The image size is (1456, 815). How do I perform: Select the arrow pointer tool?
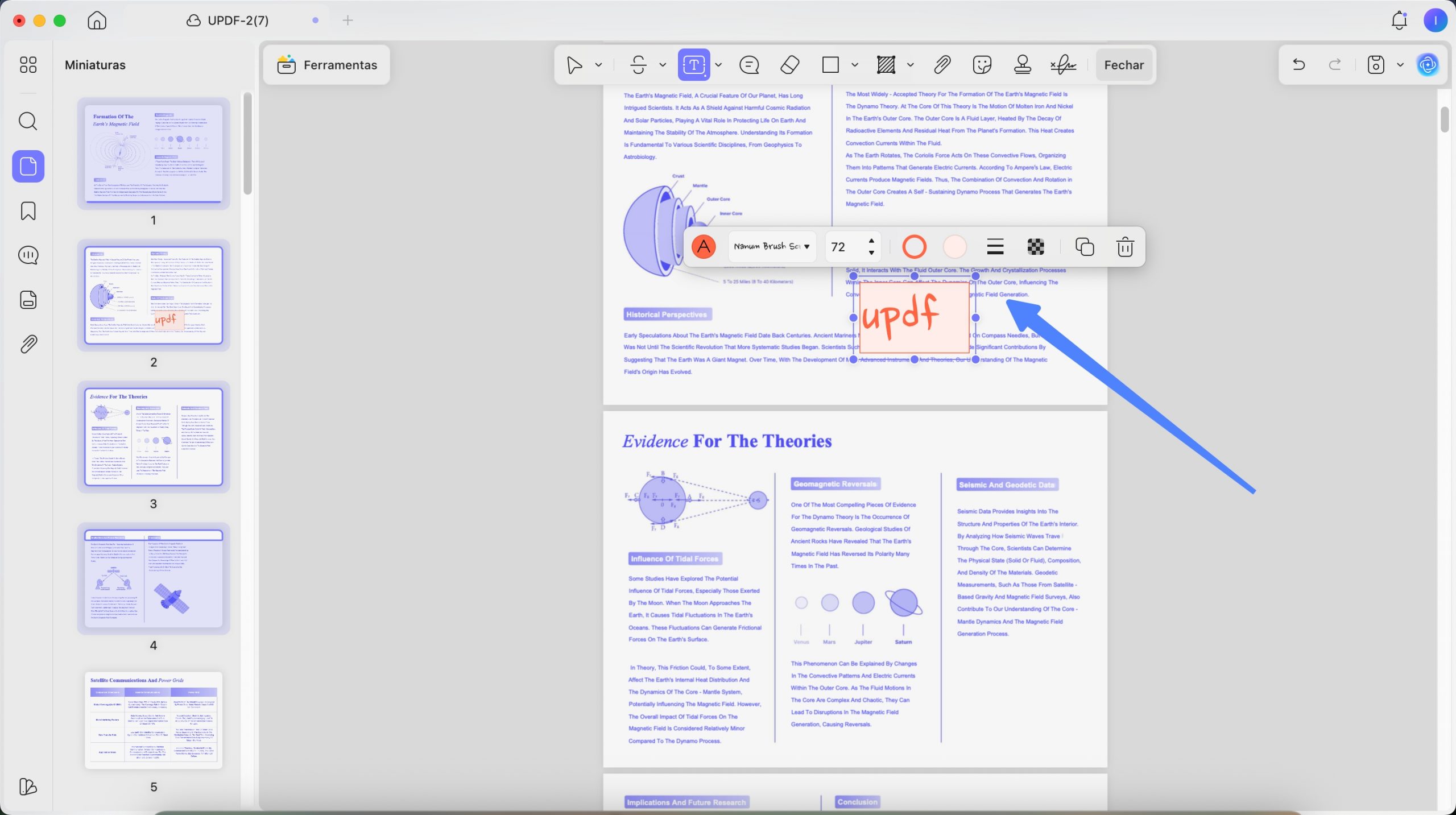[x=574, y=65]
